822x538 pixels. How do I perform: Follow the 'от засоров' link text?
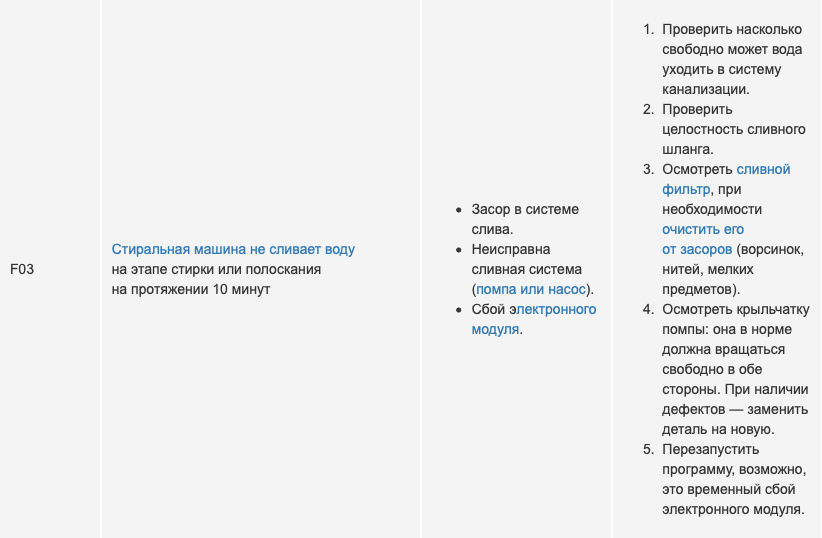[x=697, y=249]
